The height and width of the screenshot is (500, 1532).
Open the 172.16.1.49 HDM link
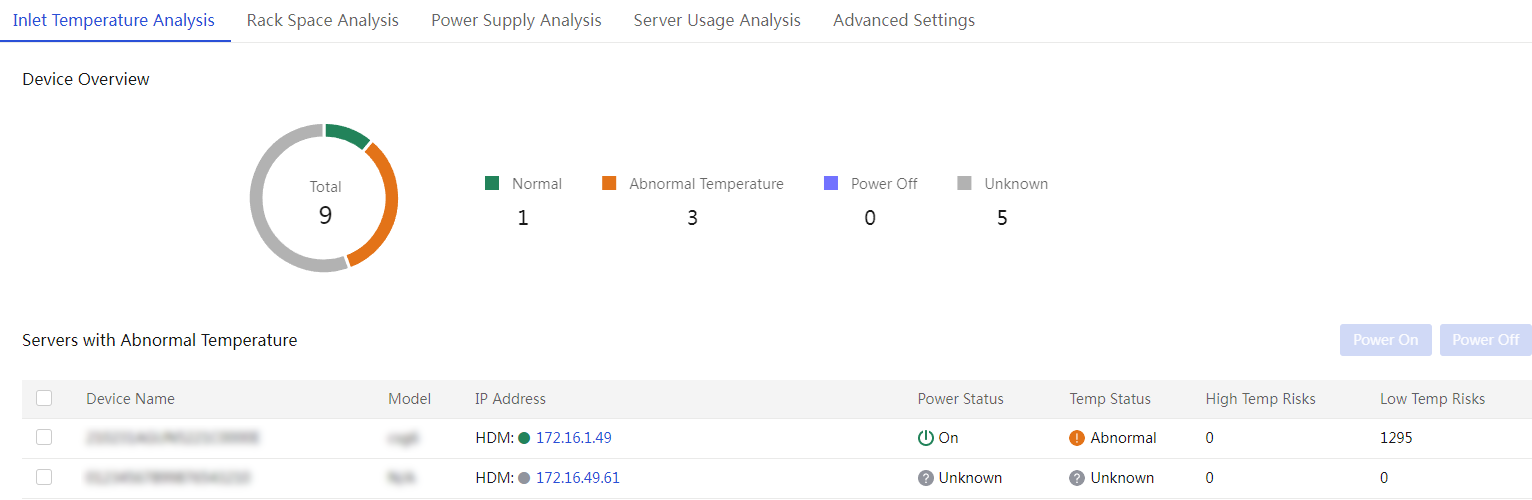573,438
